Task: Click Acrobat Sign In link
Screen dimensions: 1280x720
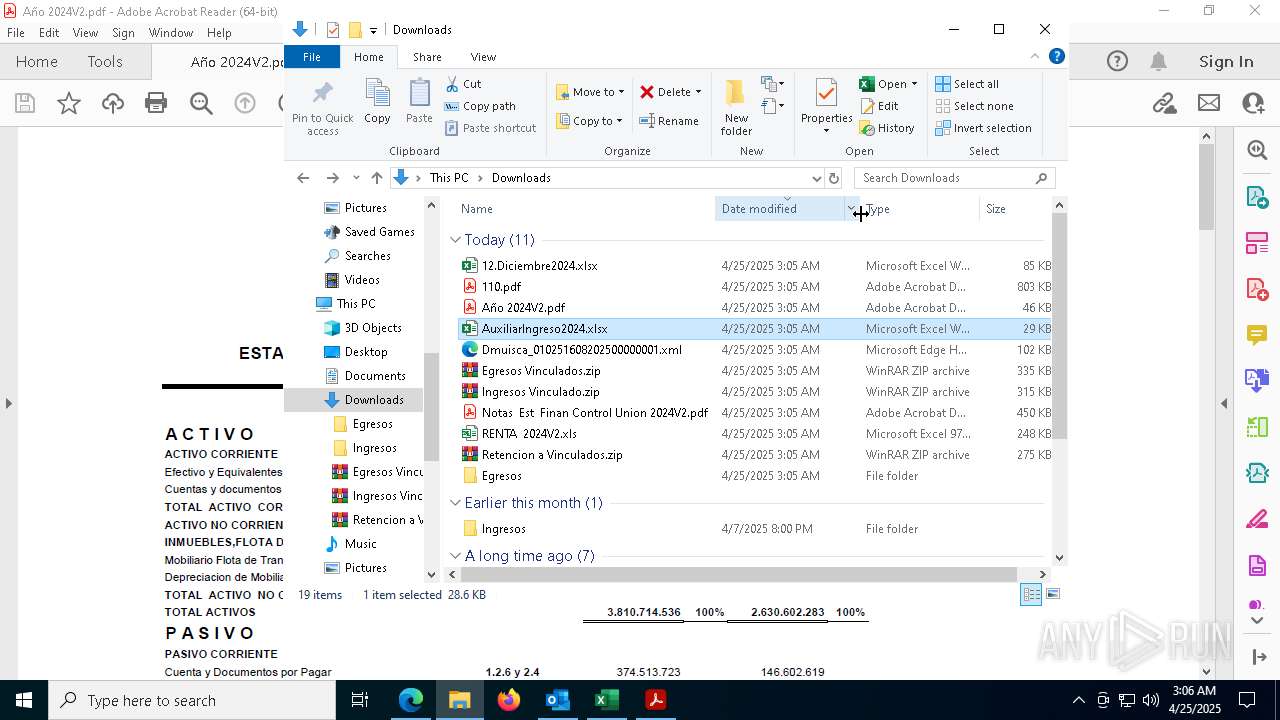Action: [x=1226, y=62]
